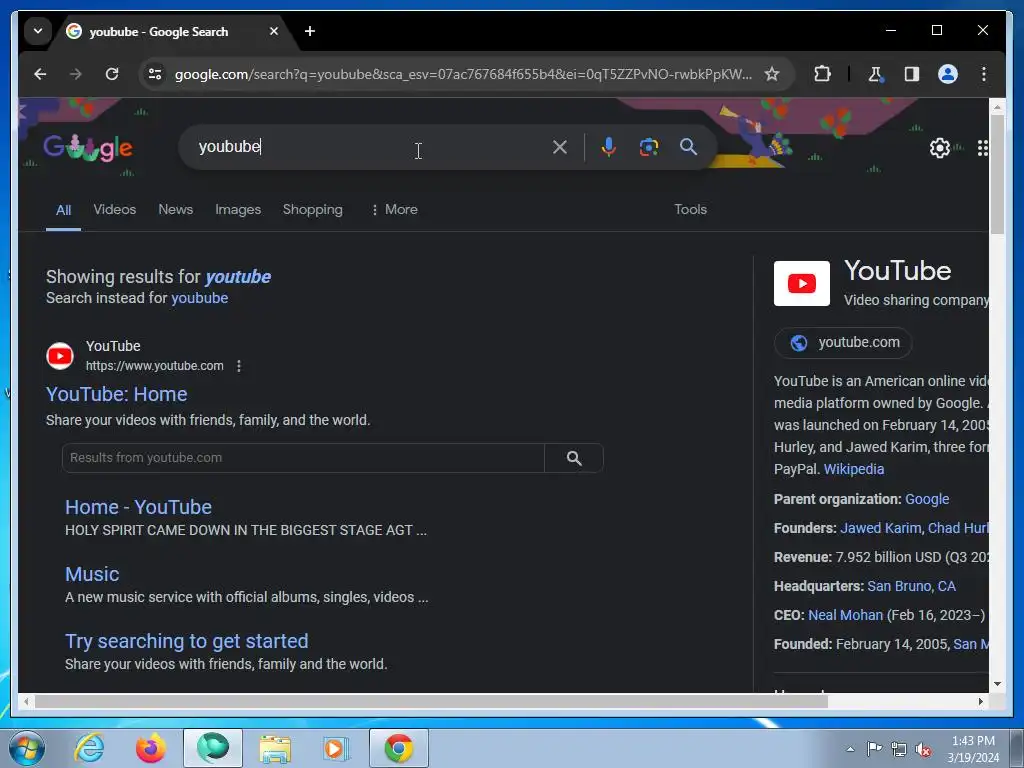This screenshot has width=1024, height=768.
Task: Reload the current page
Action: click(x=112, y=74)
